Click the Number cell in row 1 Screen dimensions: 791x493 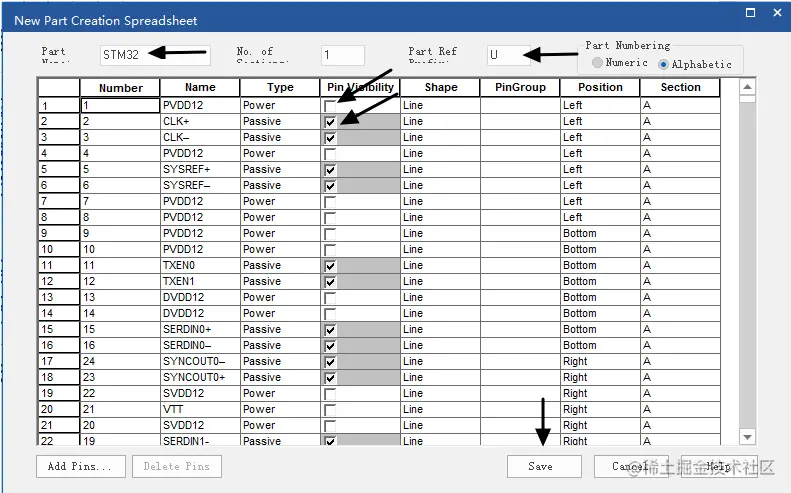click(x=120, y=105)
